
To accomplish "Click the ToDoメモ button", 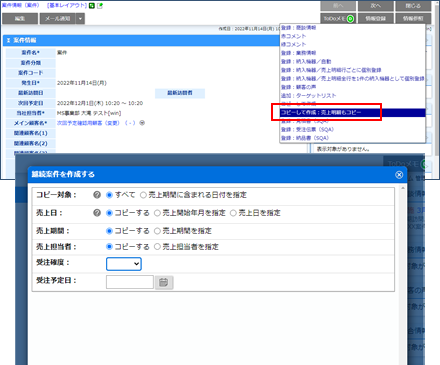I will (x=338, y=19).
